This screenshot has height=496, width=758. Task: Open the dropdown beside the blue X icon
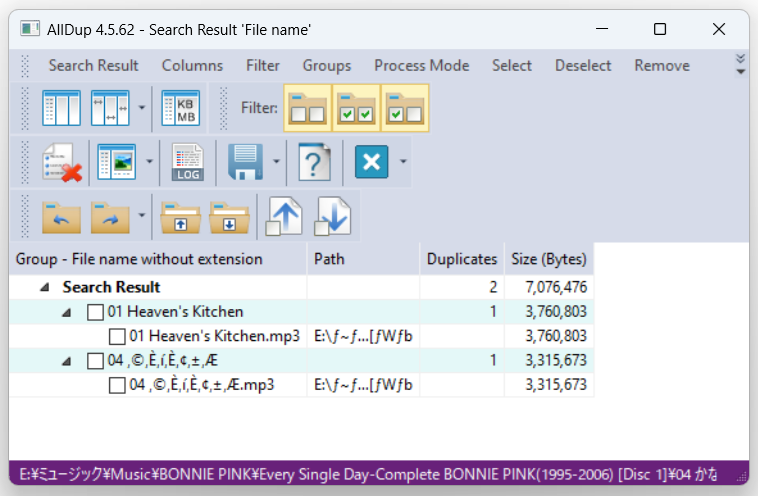403,161
